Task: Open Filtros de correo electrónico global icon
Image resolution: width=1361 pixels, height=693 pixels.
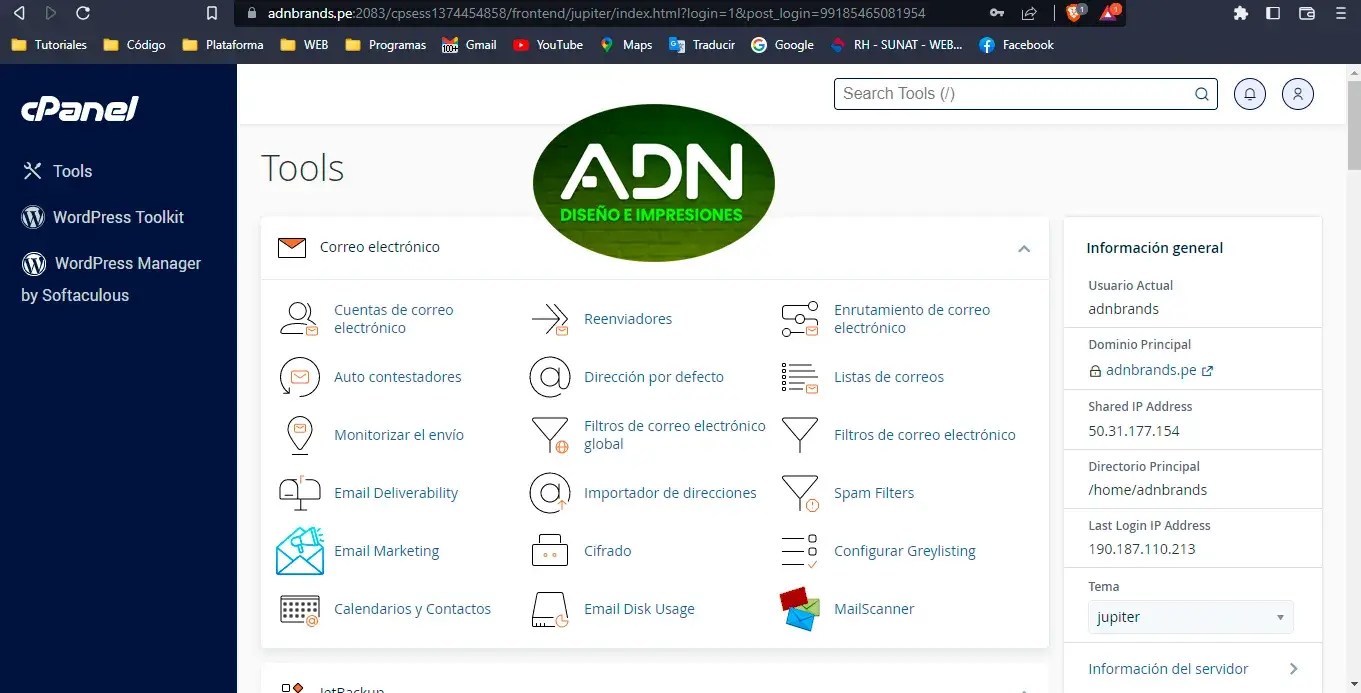Action: point(550,435)
